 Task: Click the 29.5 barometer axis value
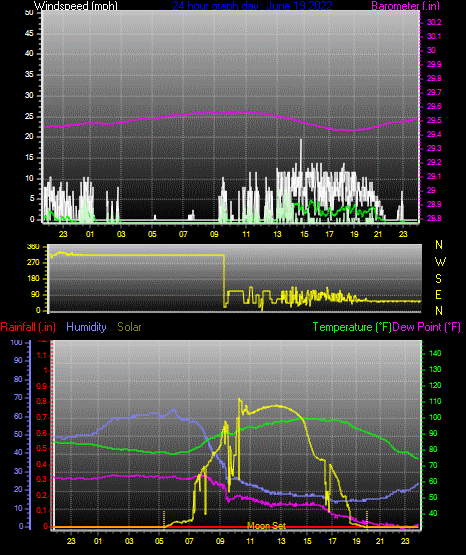(434, 120)
